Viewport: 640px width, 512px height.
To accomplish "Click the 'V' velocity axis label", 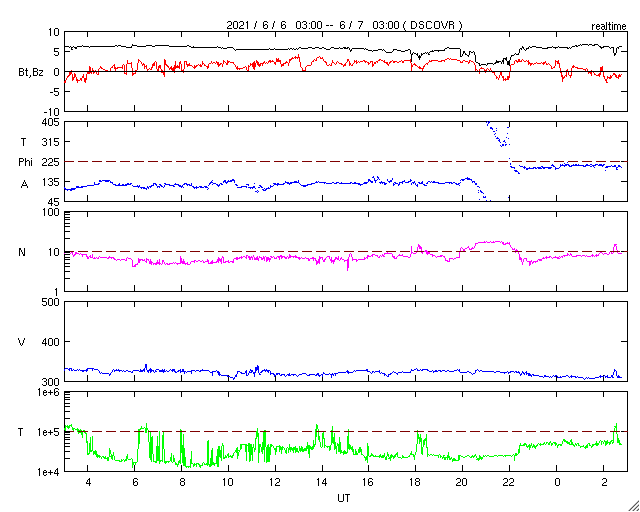I will (x=22, y=342).
